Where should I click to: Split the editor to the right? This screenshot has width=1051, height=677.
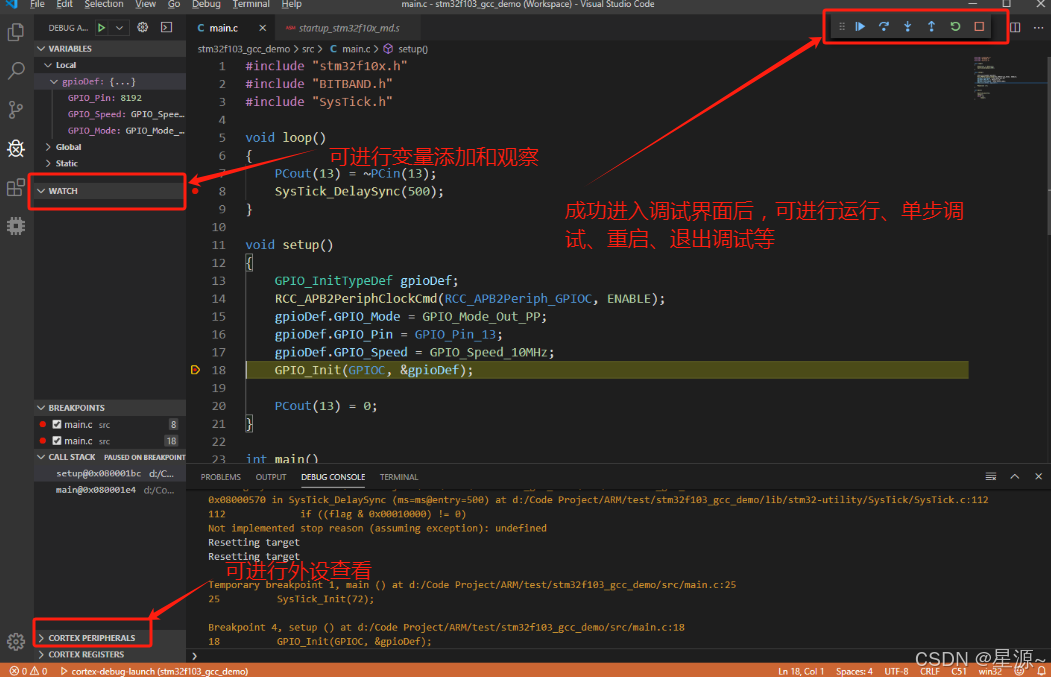tap(1015, 27)
